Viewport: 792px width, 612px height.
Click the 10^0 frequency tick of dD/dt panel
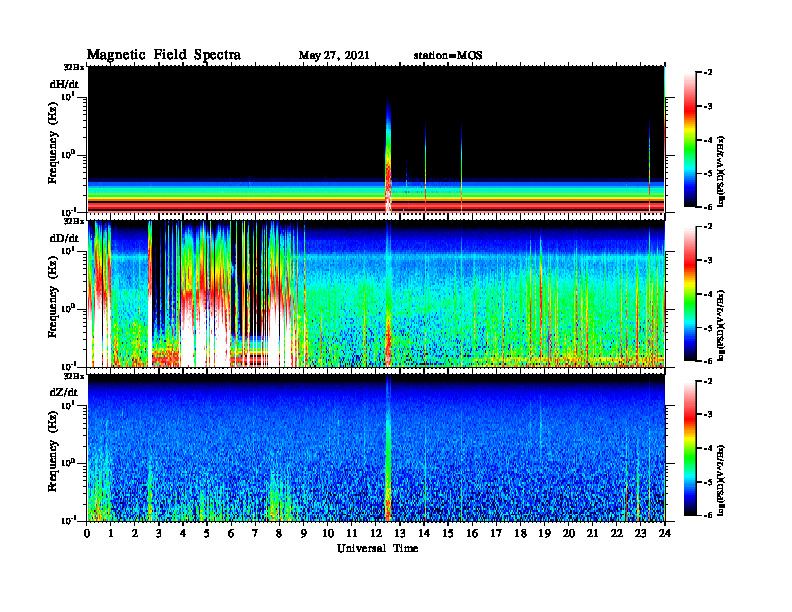click(68, 309)
